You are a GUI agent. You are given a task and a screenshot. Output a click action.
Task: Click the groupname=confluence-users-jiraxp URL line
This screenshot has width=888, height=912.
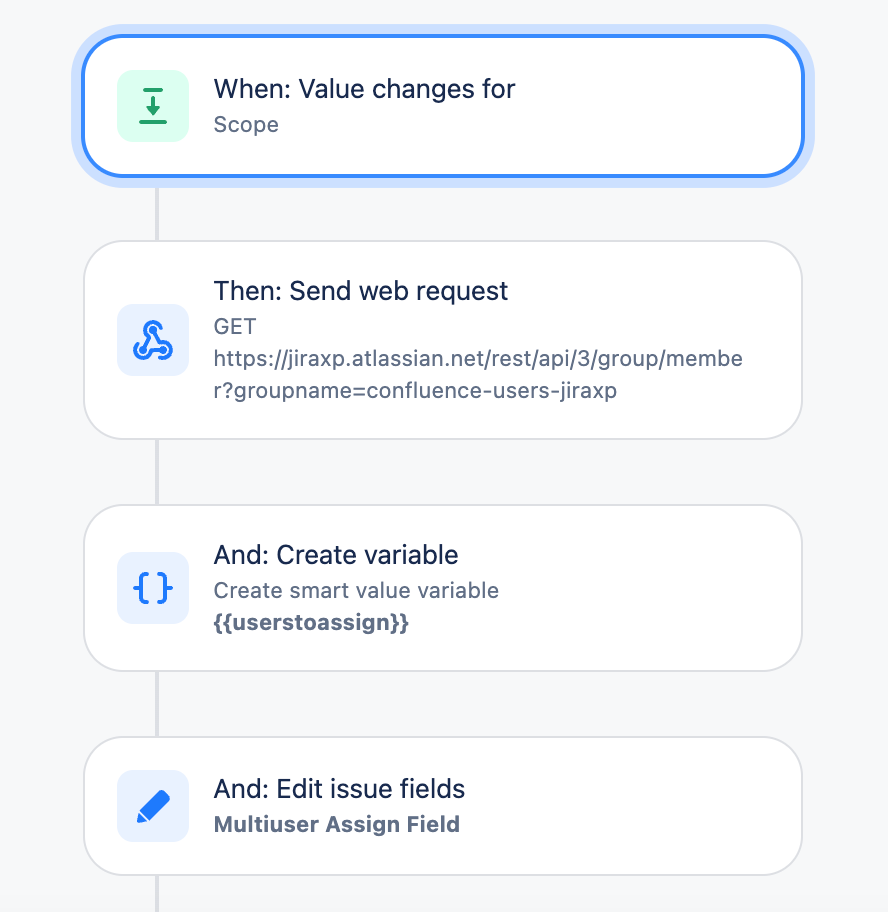(x=415, y=390)
